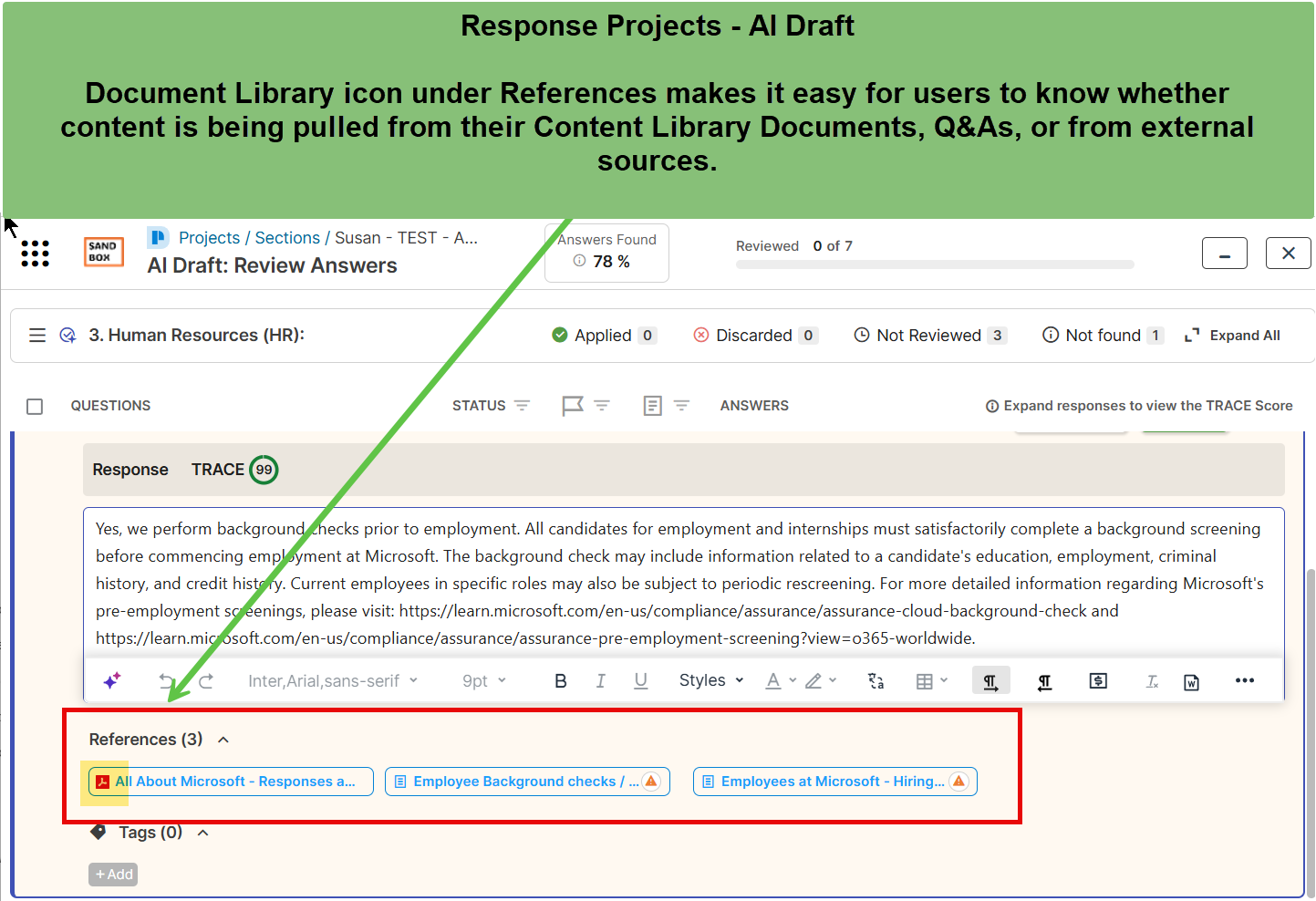Open the insert table dropdown
This screenshot has height=901, width=1316.
pos(932,681)
